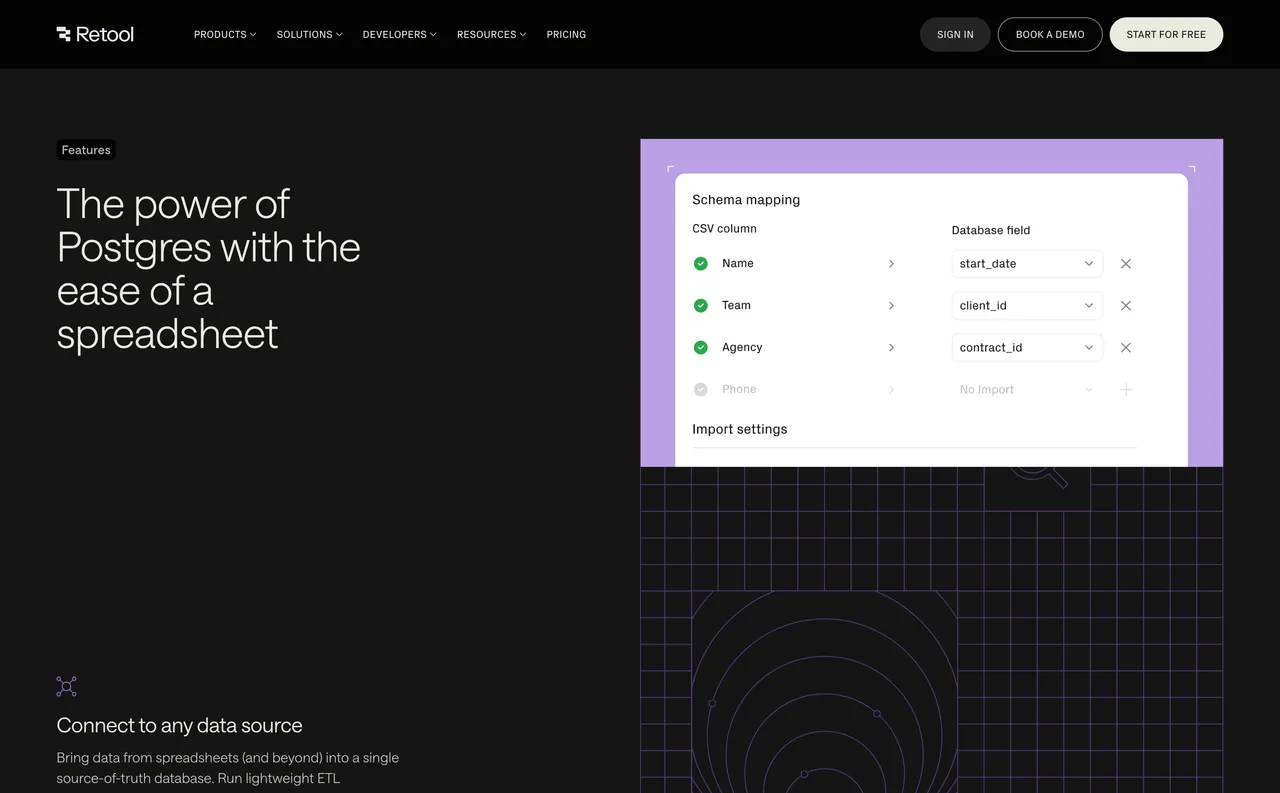This screenshot has width=1280, height=793.
Task: Click the data source connection icon above the heading
Action: coord(66,686)
